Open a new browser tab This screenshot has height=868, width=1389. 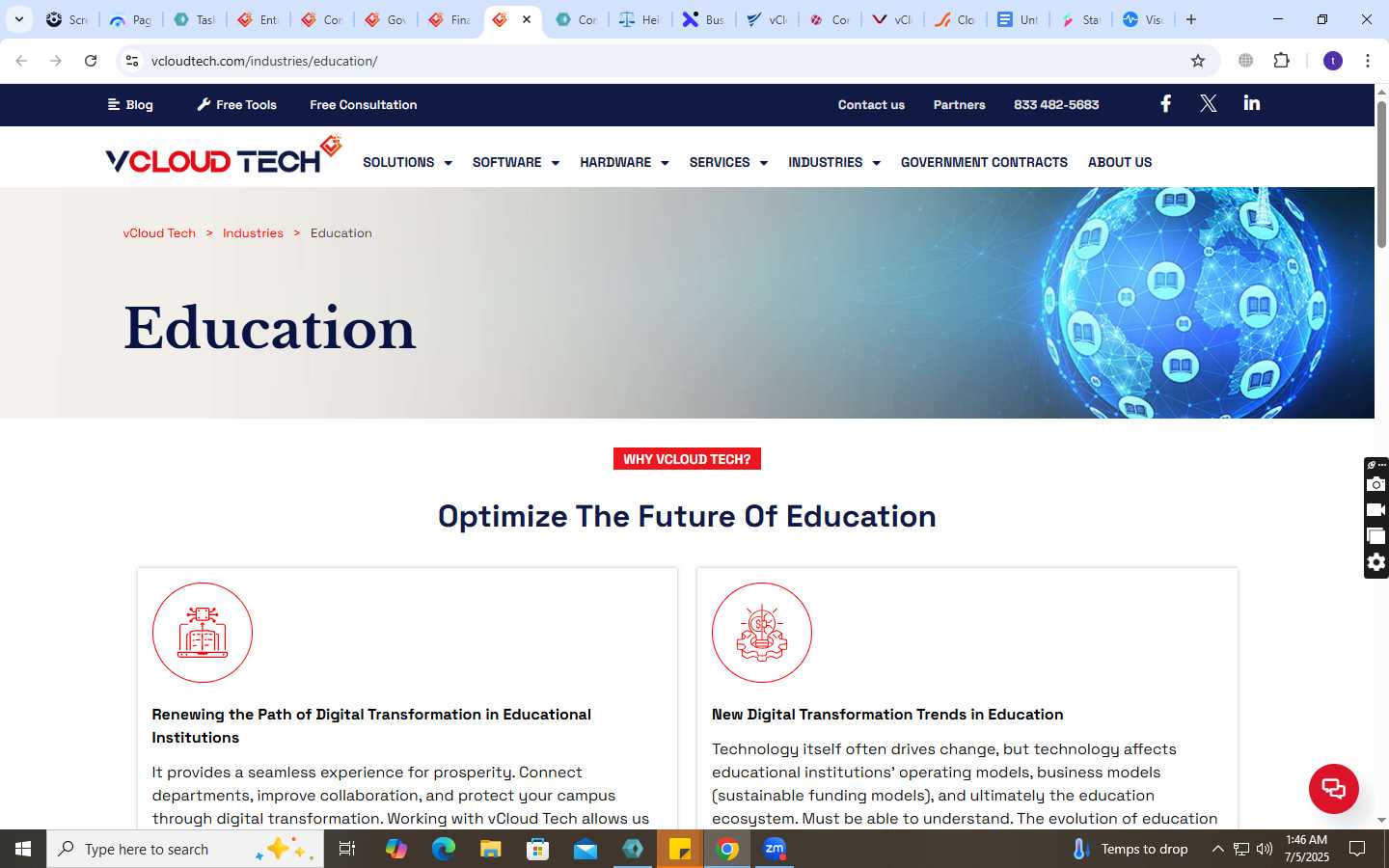(1191, 19)
